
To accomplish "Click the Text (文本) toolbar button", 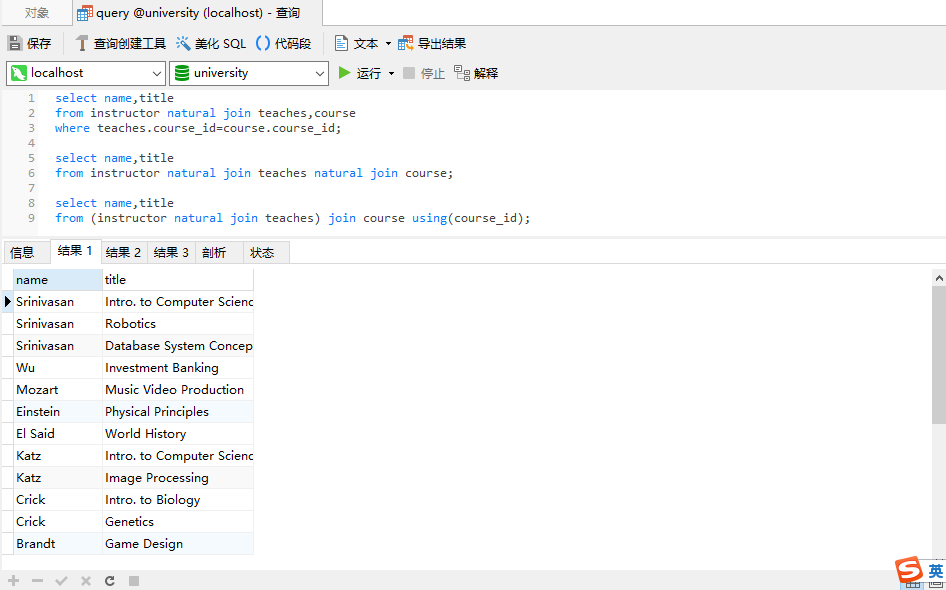I will (x=357, y=43).
